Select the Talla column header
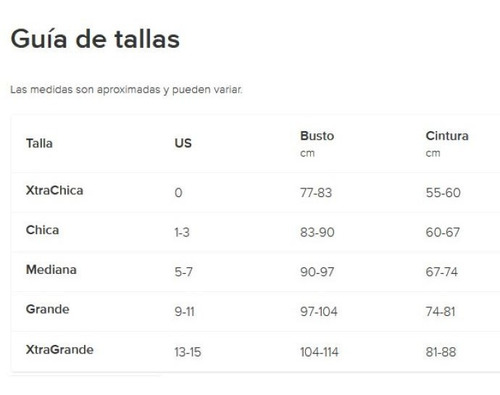The image size is (500, 395). point(39,143)
